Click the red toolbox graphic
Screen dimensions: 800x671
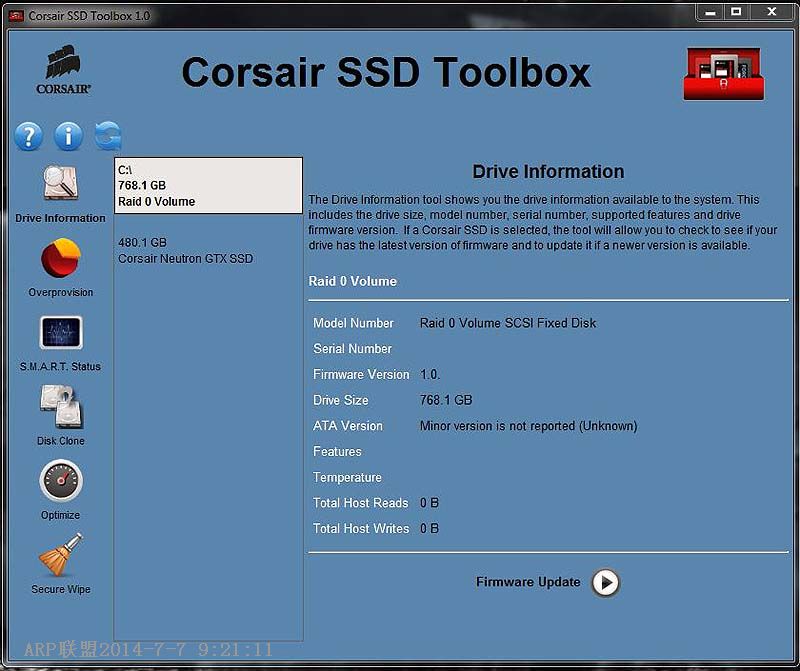pyautogui.click(x=722, y=71)
